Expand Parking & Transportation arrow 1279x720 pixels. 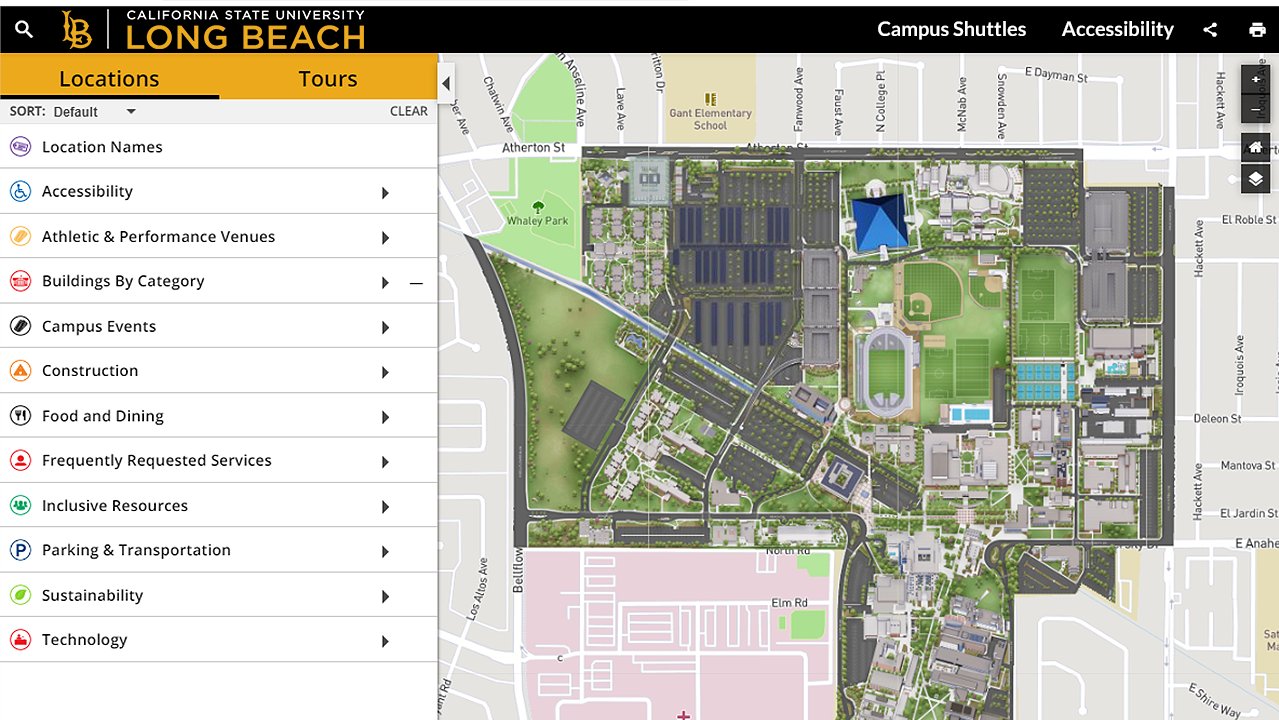[x=385, y=551]
